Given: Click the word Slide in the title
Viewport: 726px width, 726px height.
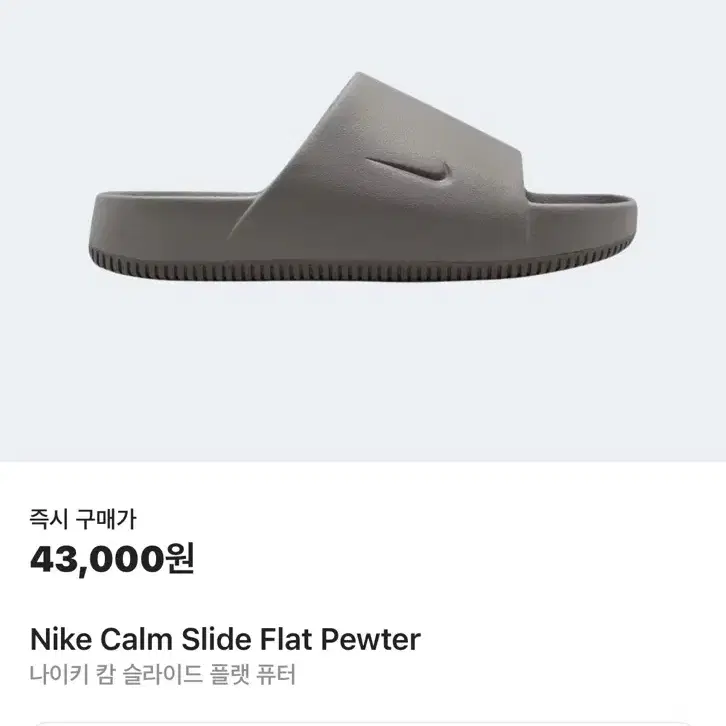Looking at the screenshot, I should pyautogui.click(x=217, y=639).
